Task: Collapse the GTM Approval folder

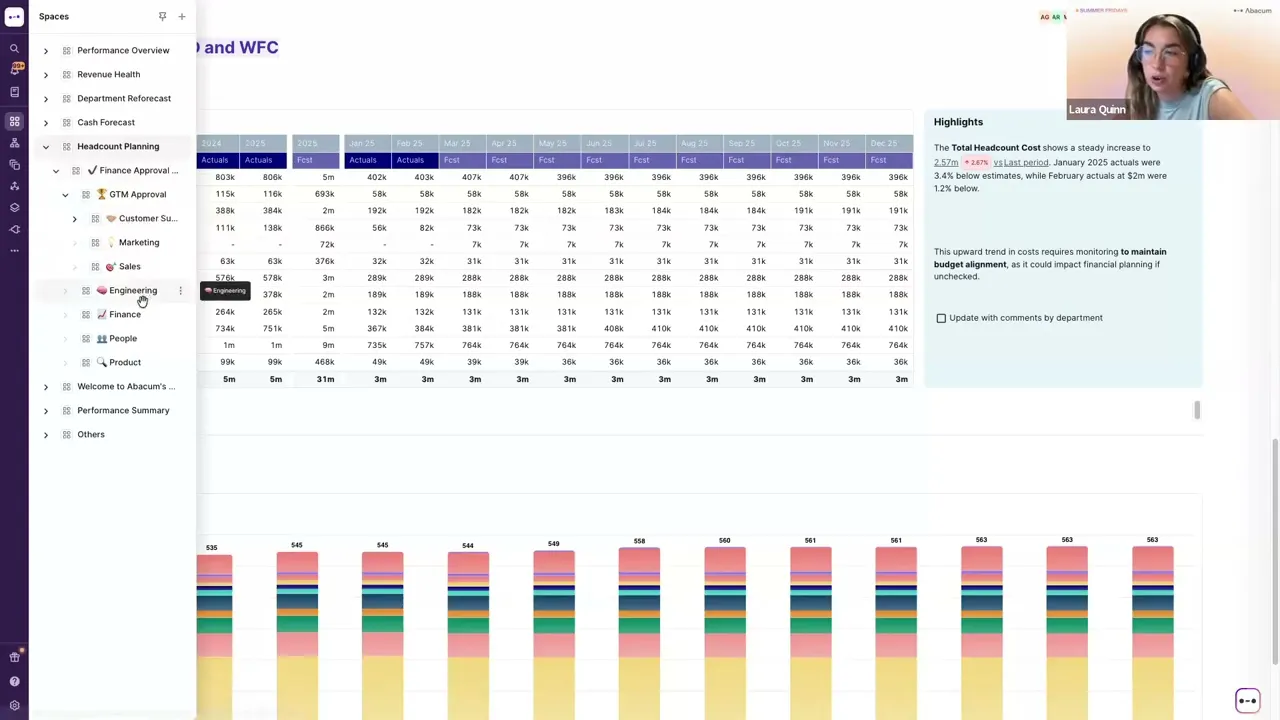Action: [x=65, y=194]
